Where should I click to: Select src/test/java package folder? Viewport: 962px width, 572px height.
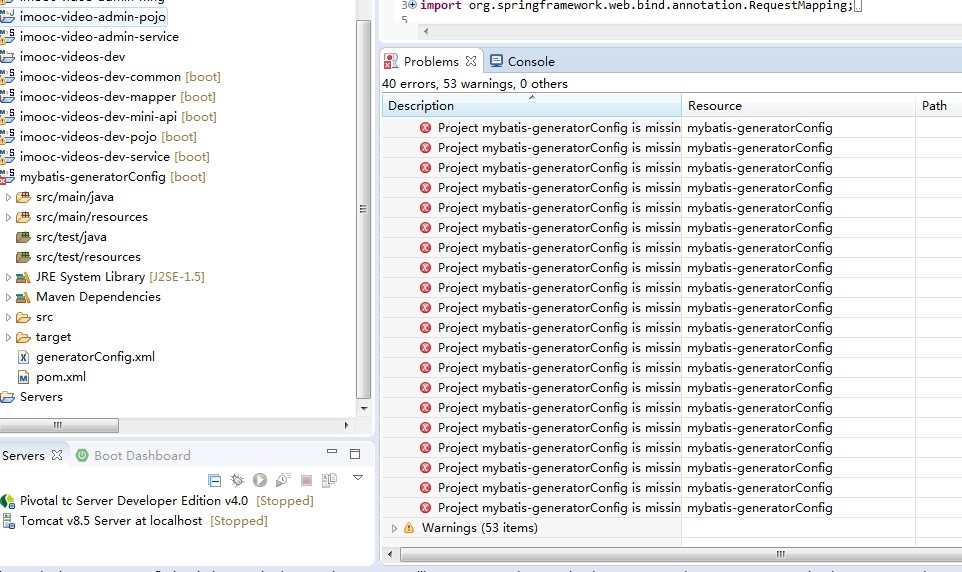coord(71,237)
